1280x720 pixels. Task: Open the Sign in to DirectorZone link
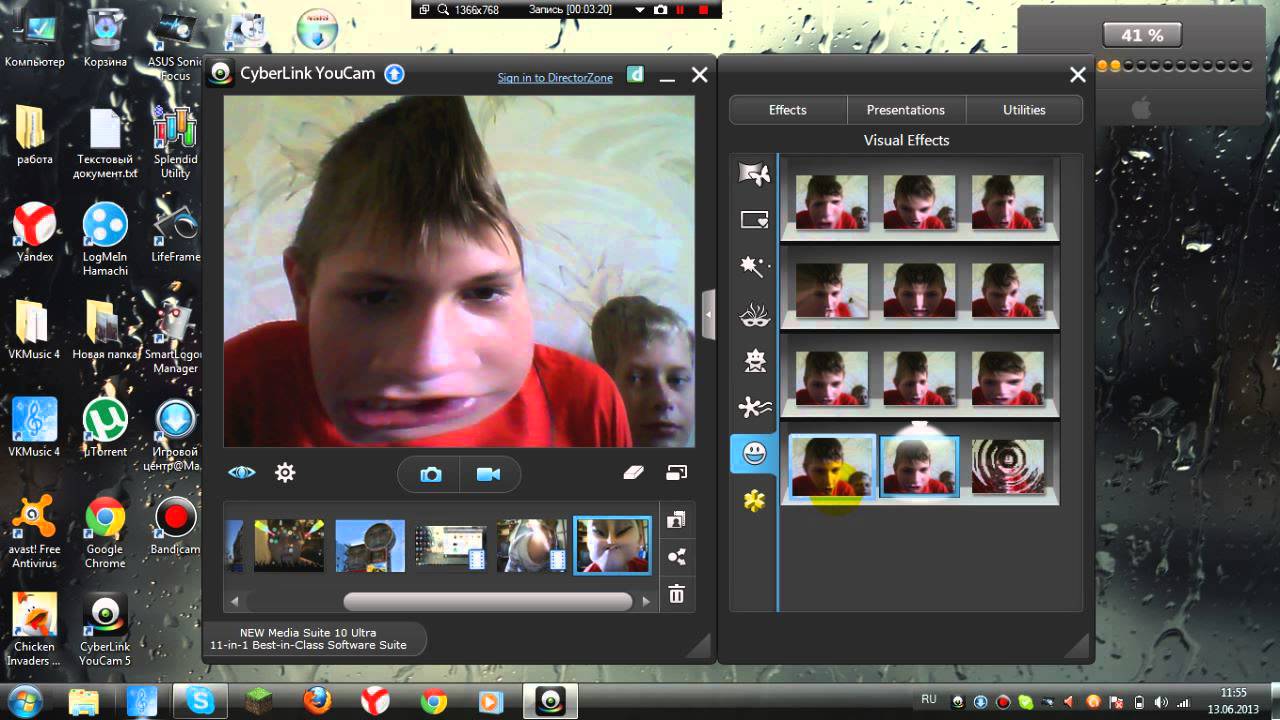[x=555, y=78]
